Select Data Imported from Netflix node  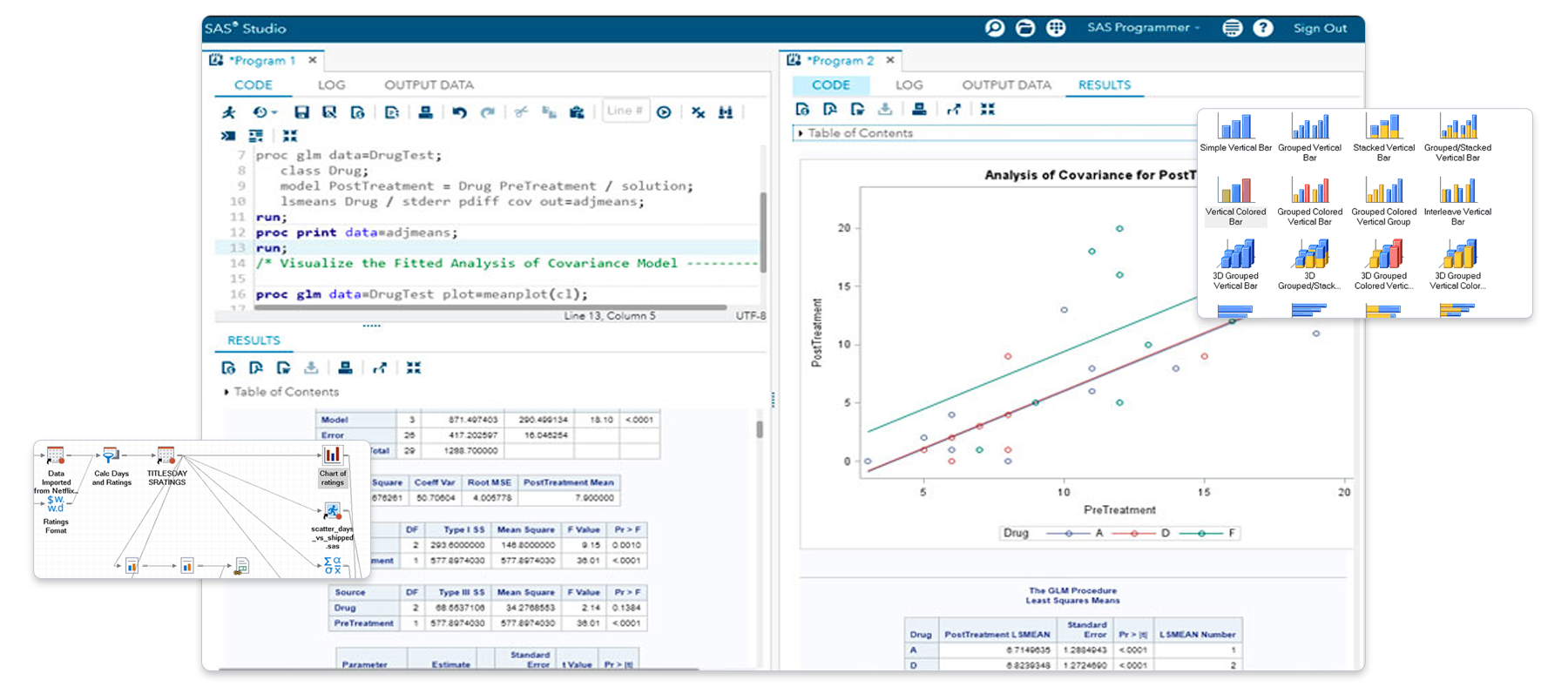pyautogui.click(x=56, y=470)
